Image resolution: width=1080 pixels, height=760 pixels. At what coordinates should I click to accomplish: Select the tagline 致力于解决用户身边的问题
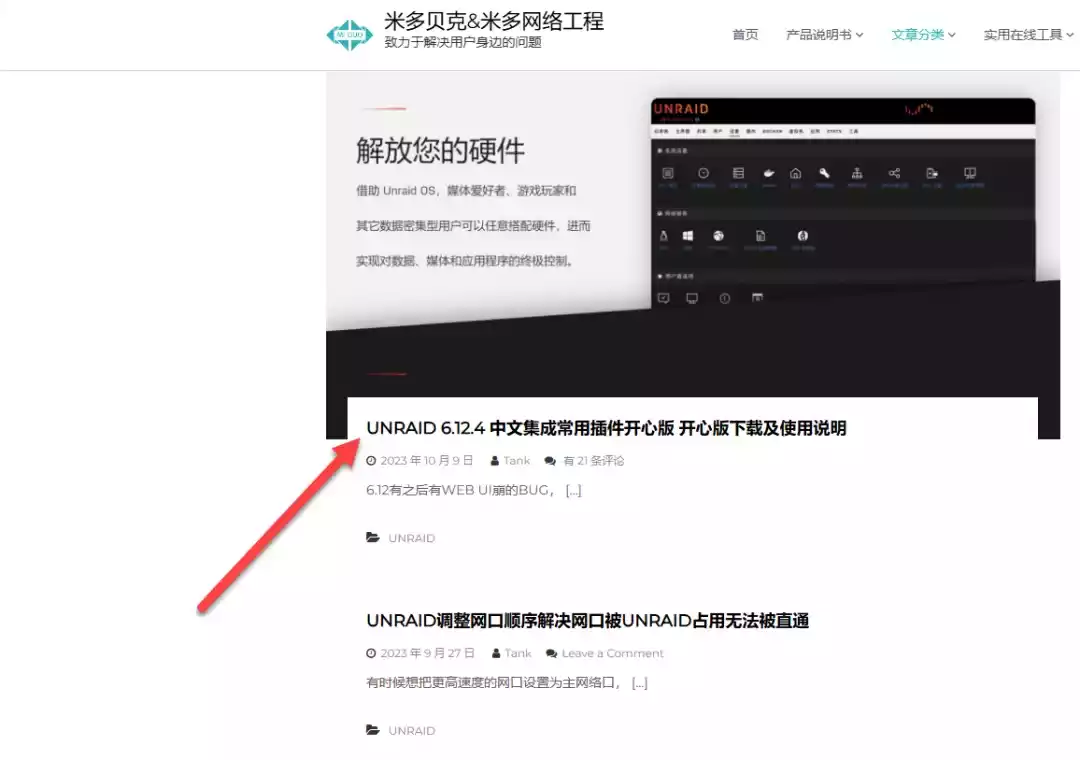click(463, 42)
